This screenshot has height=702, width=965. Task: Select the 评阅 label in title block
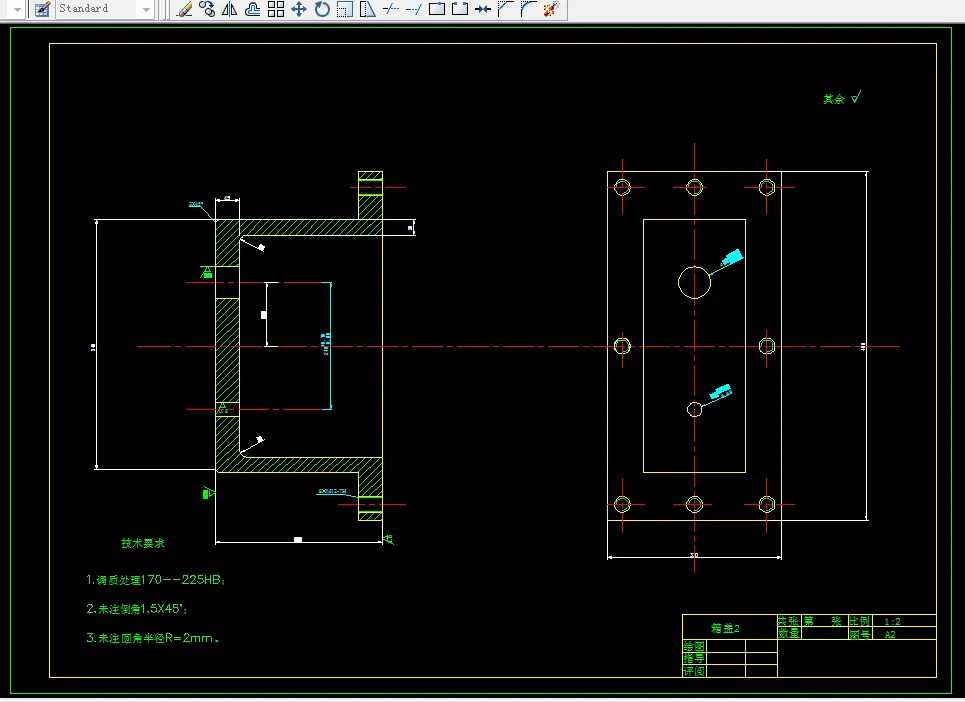pos(694,671)
